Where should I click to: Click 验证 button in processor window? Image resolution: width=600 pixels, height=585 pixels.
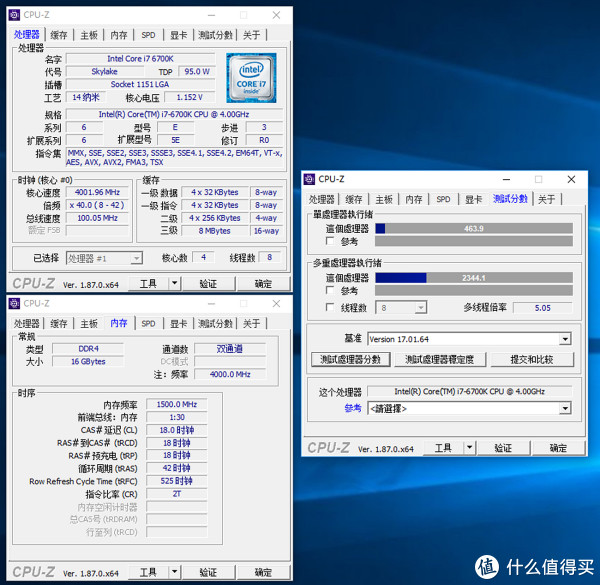pos(208,284)
